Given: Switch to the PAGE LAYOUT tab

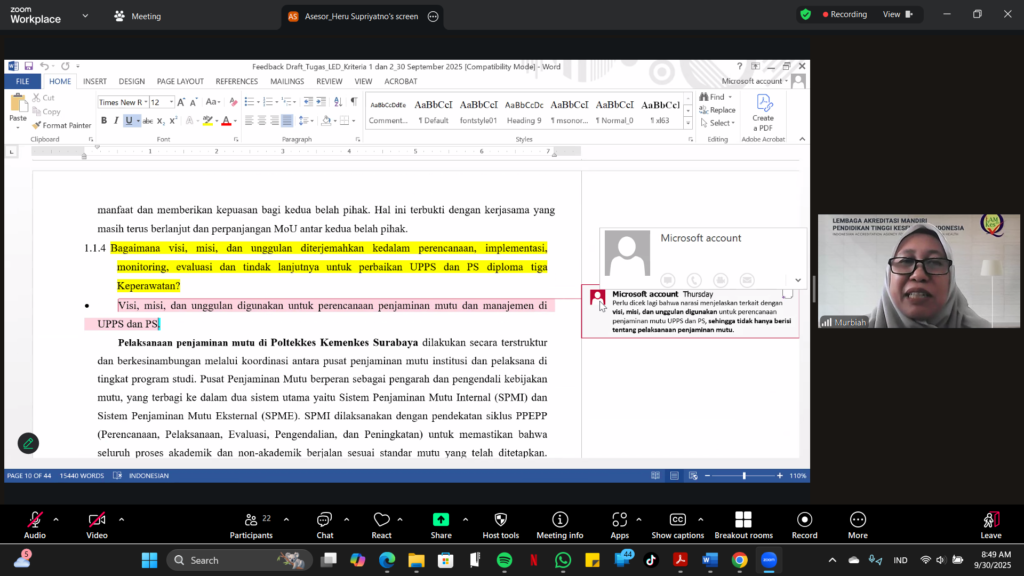Looking at the screenshot, I should (180, 82).
